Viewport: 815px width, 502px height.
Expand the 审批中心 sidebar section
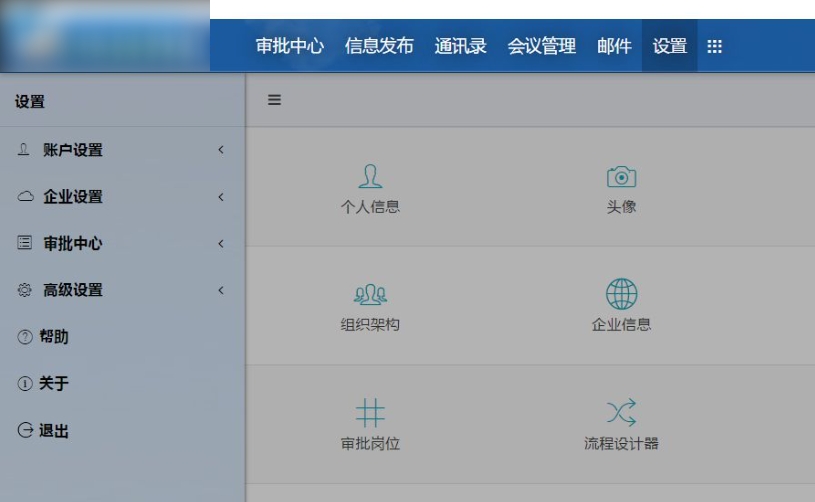click(72, 244)
